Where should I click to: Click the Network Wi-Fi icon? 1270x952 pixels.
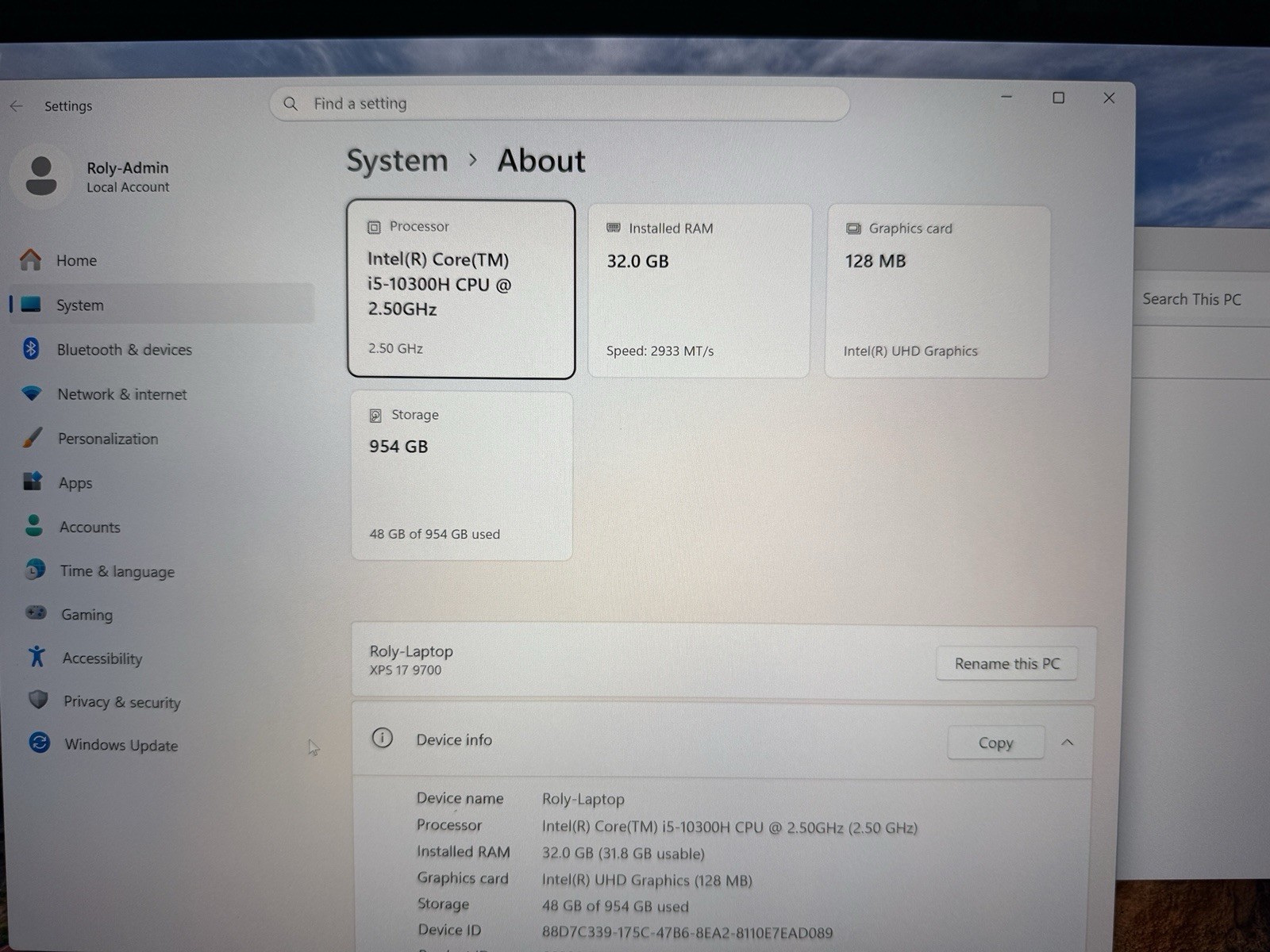pos(32,393)
